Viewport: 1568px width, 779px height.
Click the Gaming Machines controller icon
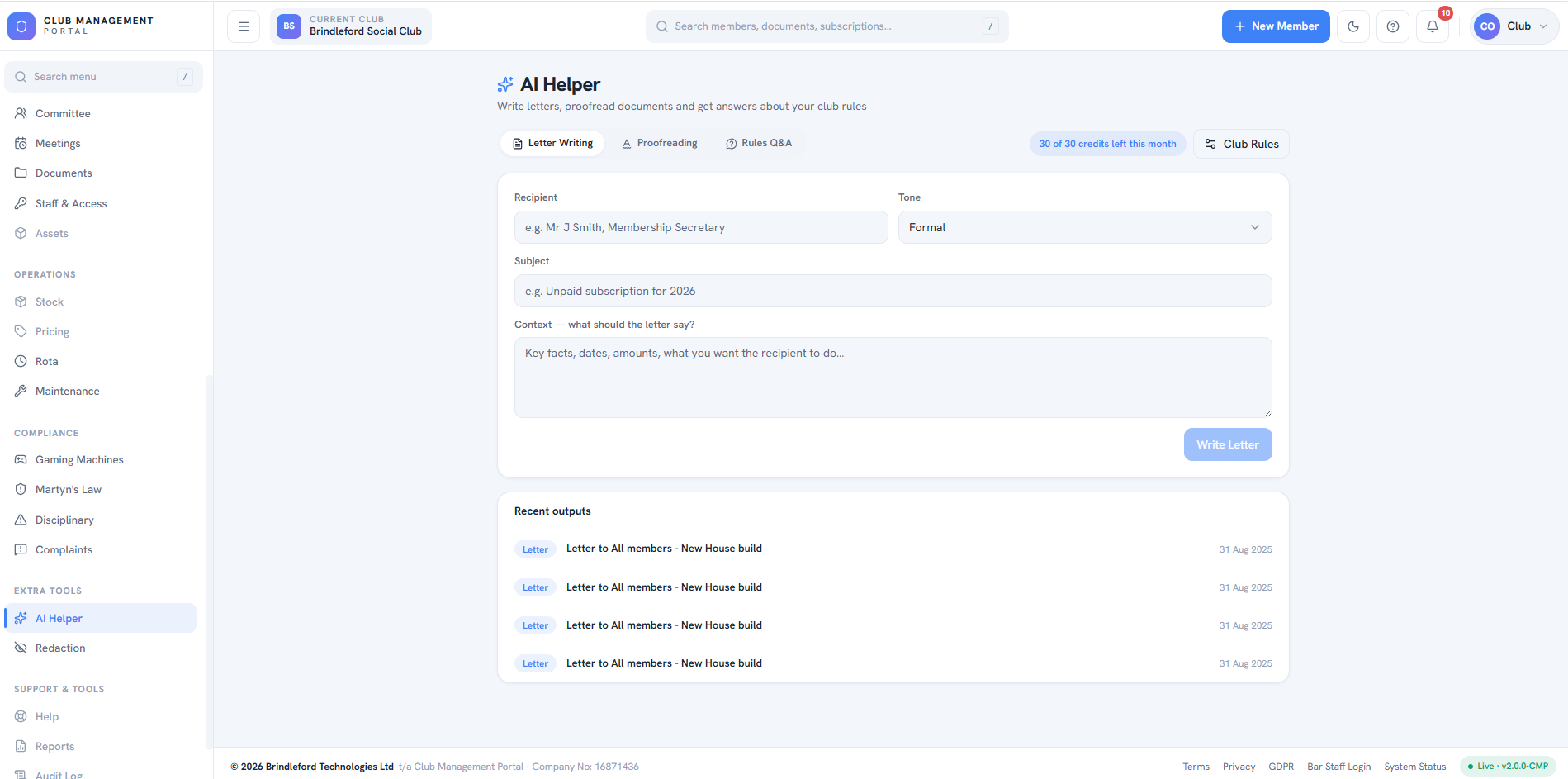click(21, 459)
